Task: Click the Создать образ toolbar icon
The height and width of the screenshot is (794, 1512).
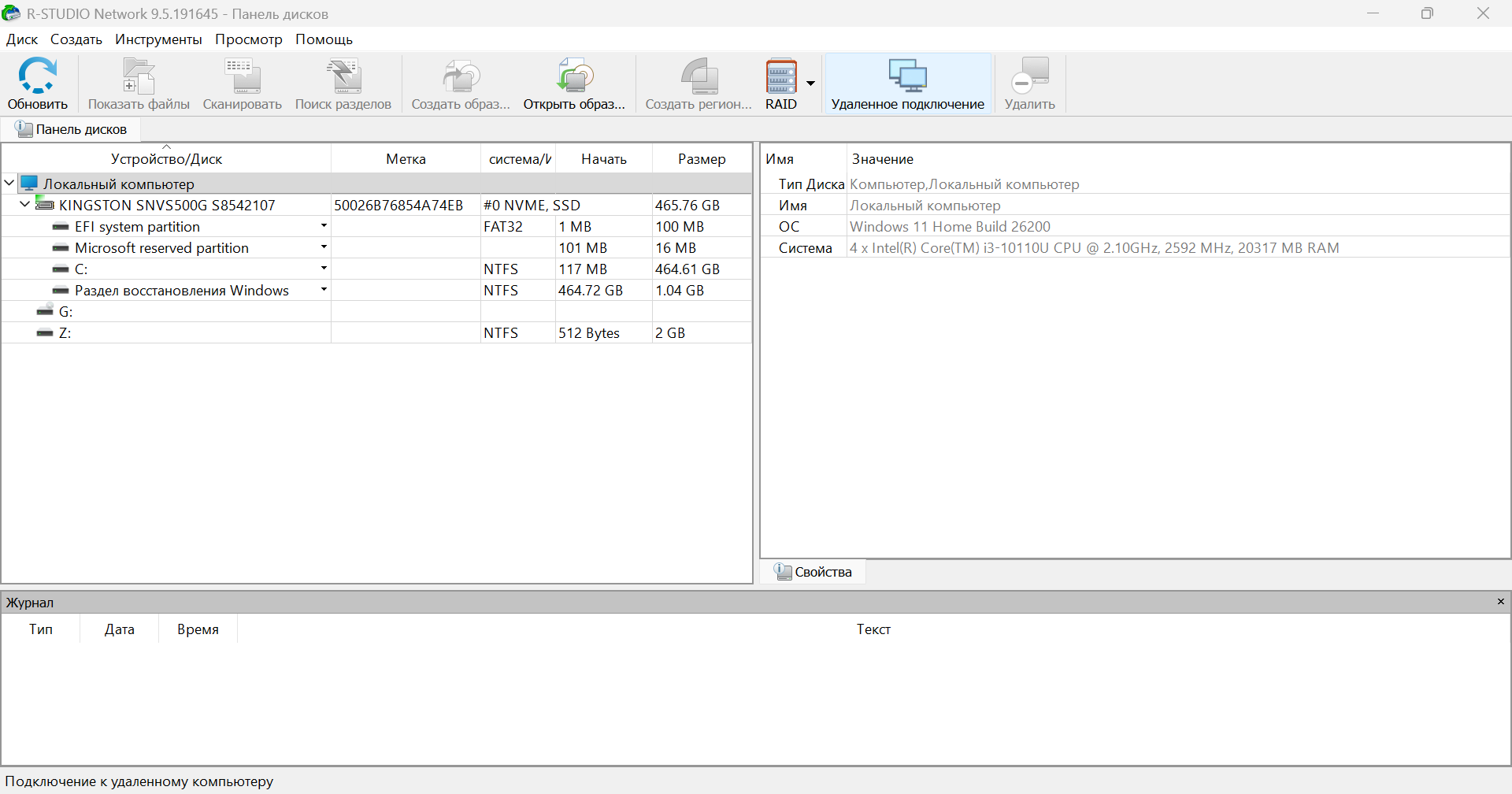Action: point(461,77)
